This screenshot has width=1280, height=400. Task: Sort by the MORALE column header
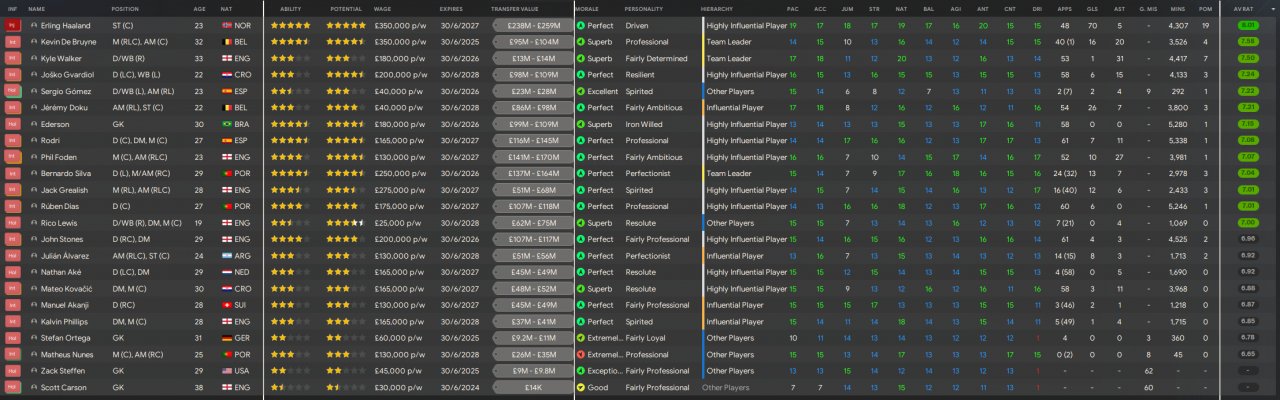(587, 8)
